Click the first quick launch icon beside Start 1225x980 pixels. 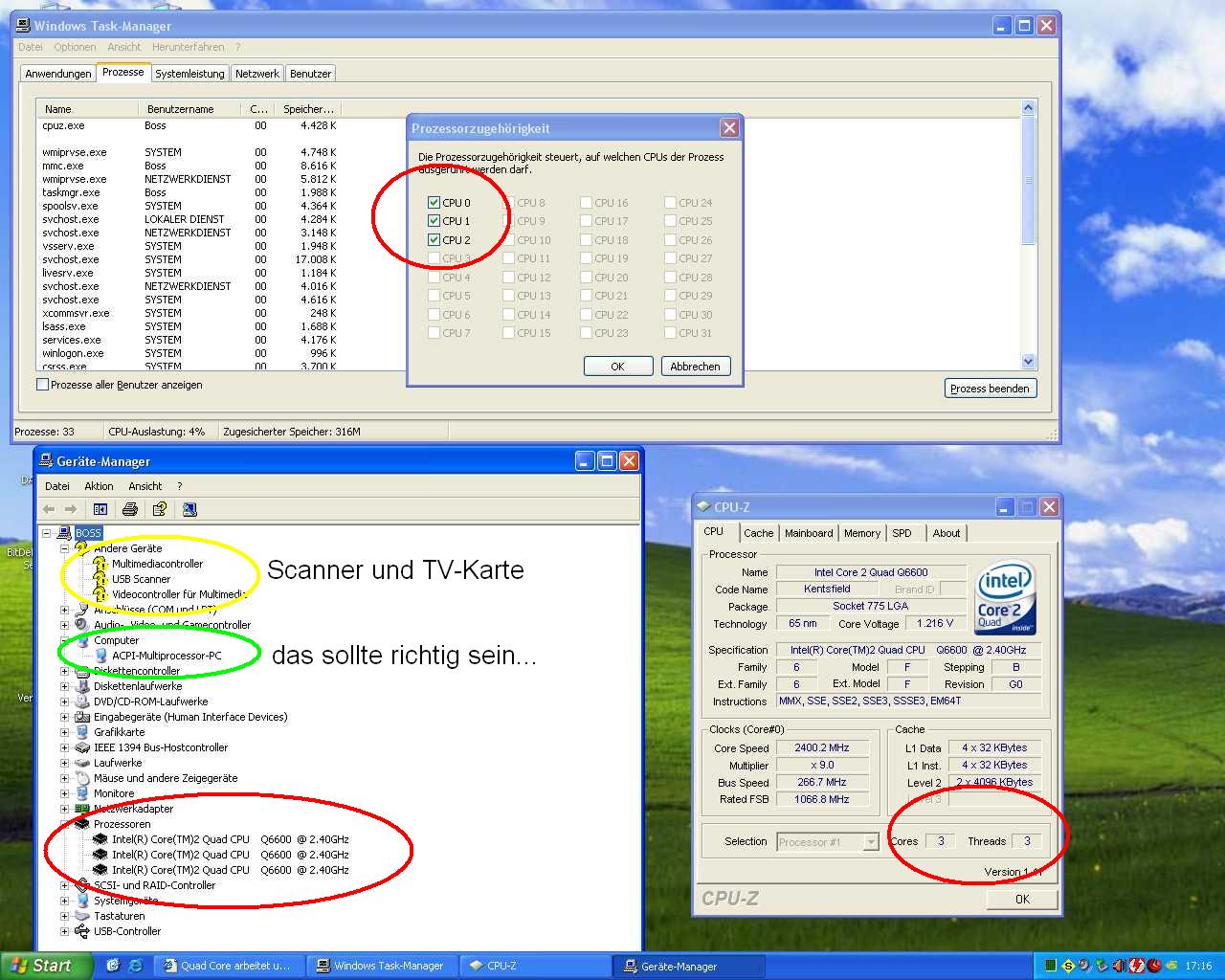pyautogui.click(x=113, y=966)
